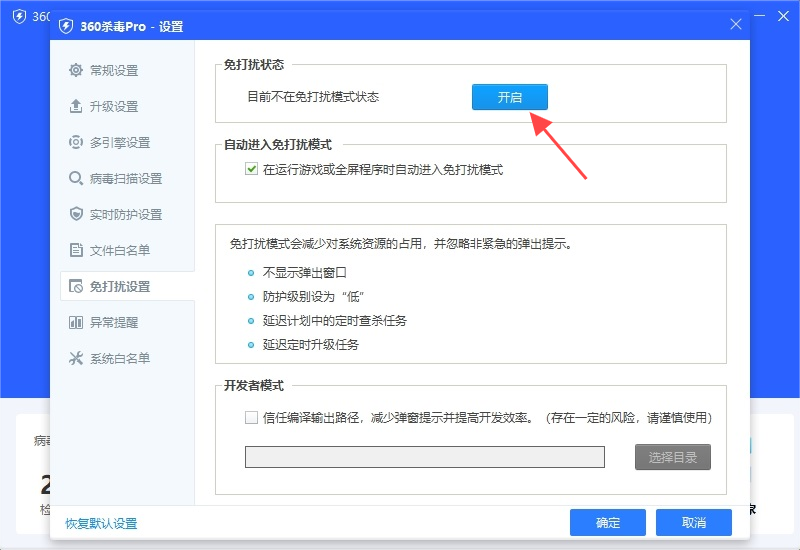
Task: Click the shield logo of main window behind
Action: coord(19,16)
